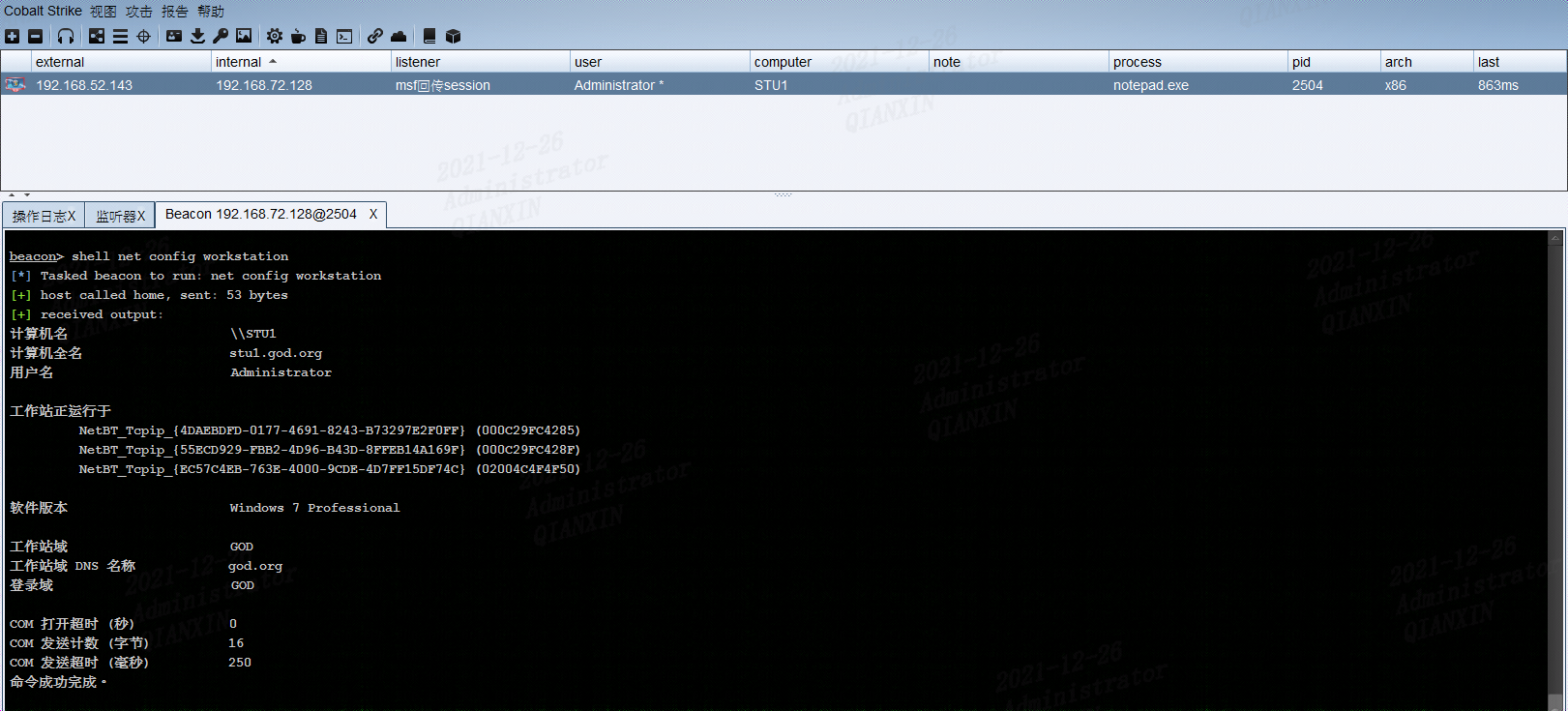The height and width of the screenshot is (711, 1568).
Task: Sort sessions by process column
Action: click(x=1198, y=62)
